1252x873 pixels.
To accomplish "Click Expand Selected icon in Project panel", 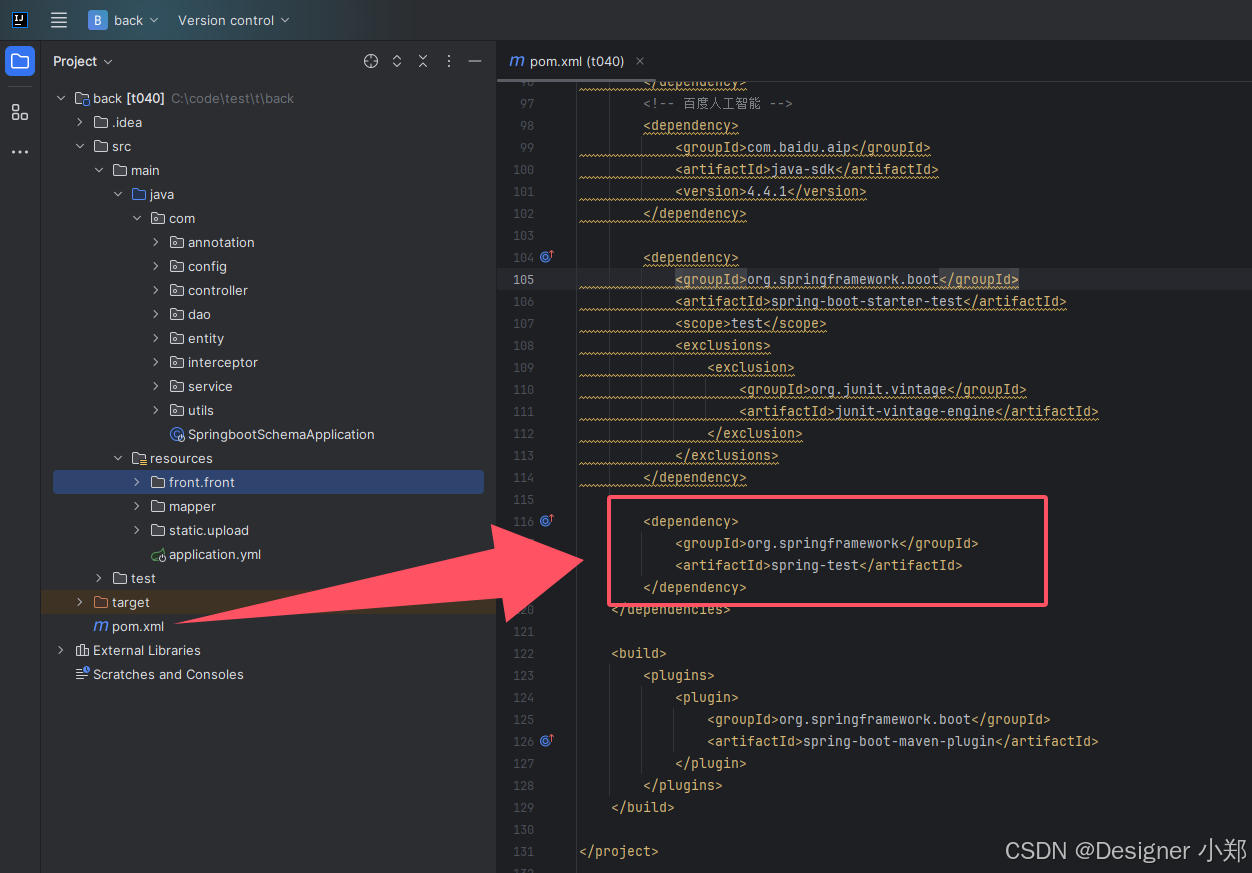I will (x=397, y=61).
